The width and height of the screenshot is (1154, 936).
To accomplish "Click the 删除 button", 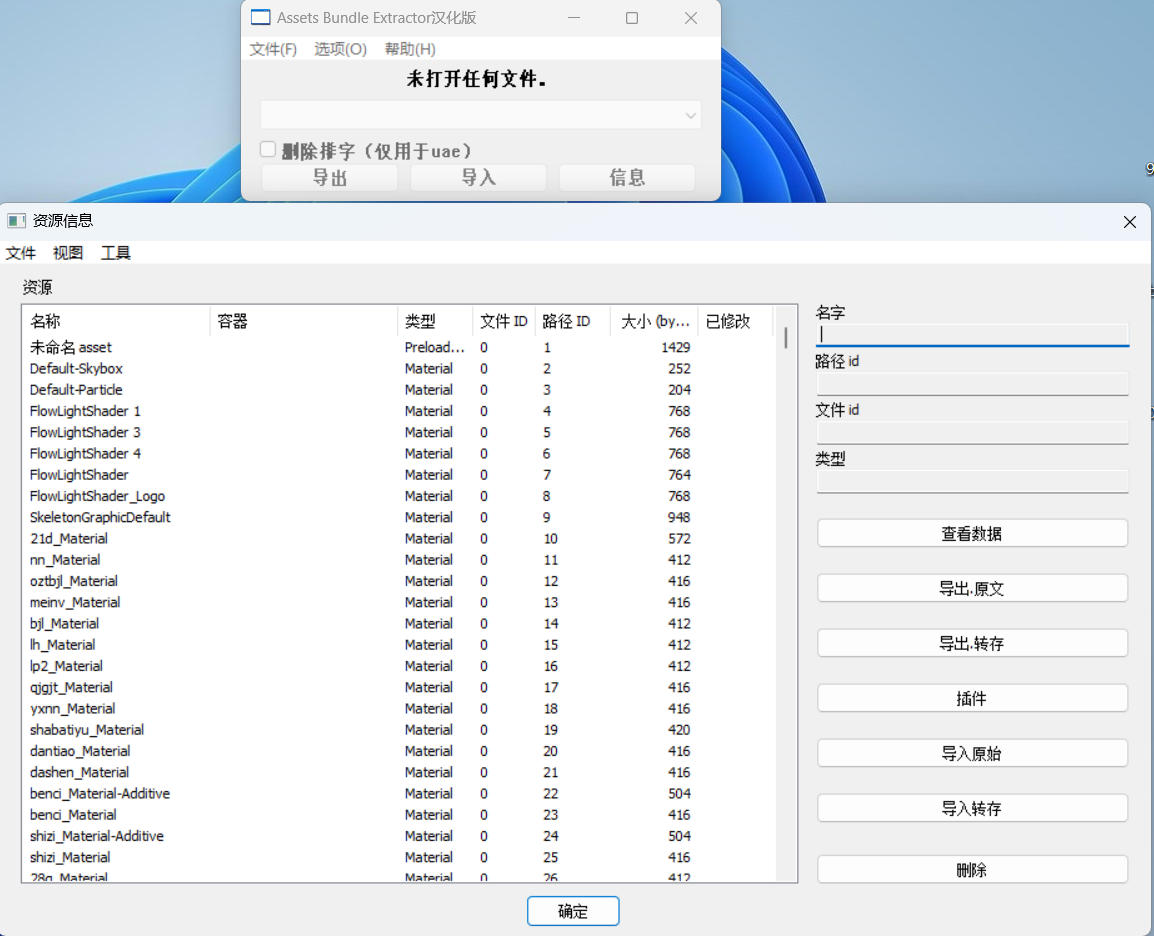I will coord(971,870).
